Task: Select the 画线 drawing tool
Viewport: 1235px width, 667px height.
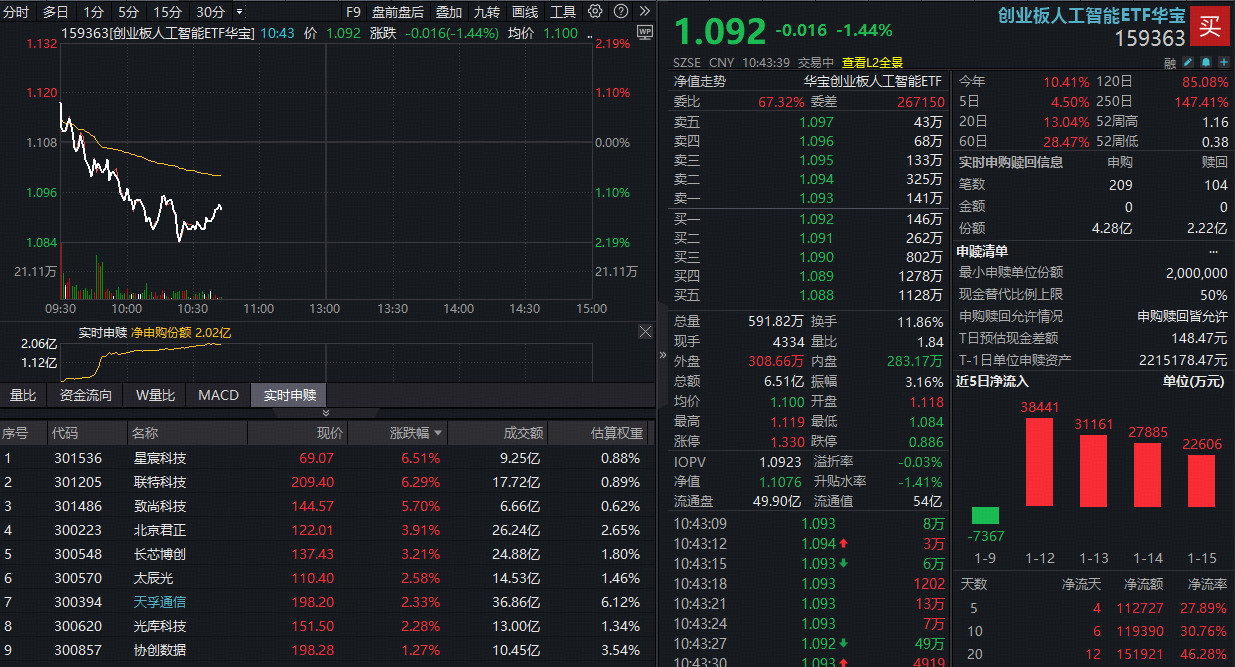Action: pos(524,12)
